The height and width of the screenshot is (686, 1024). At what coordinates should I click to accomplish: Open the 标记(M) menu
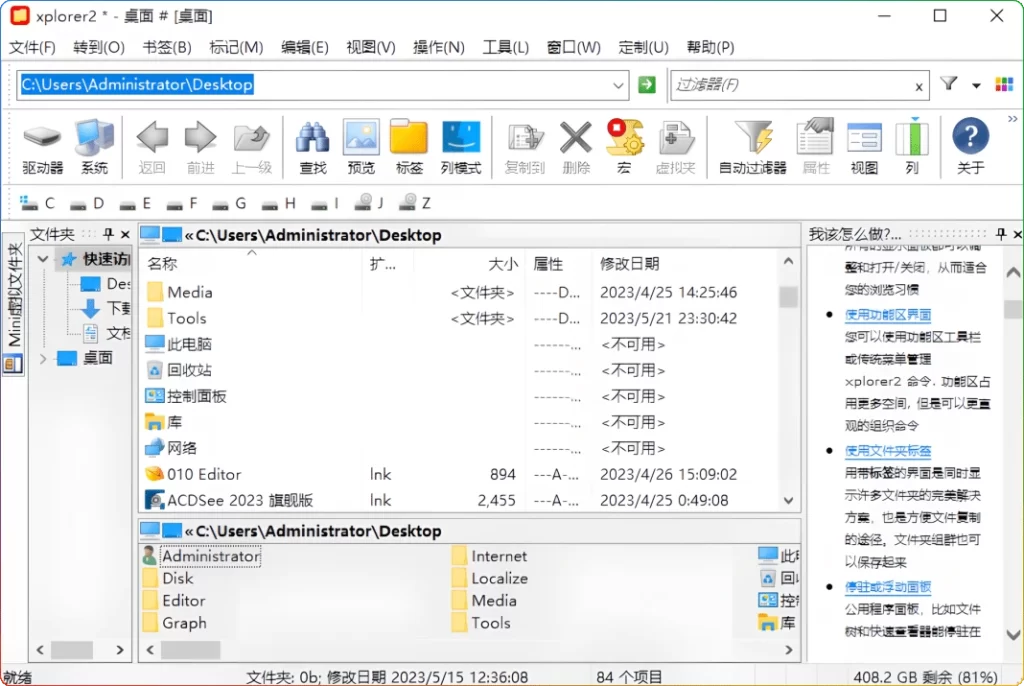coord(236,47)
